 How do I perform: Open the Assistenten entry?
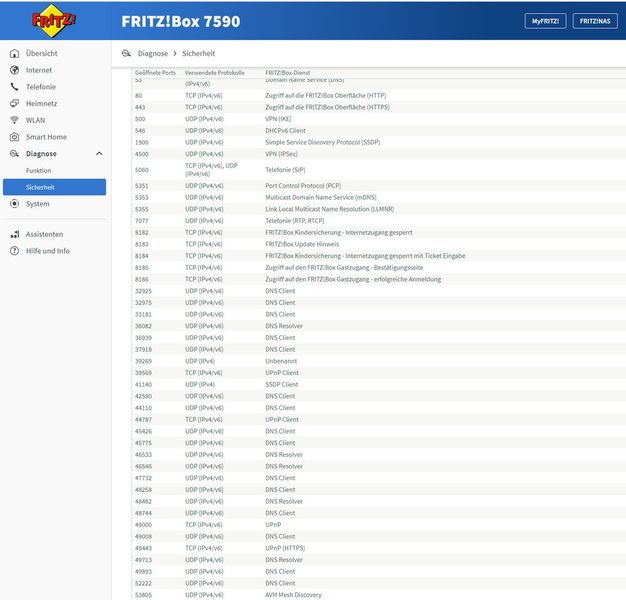pyautogui.click(x=44, y=234)
